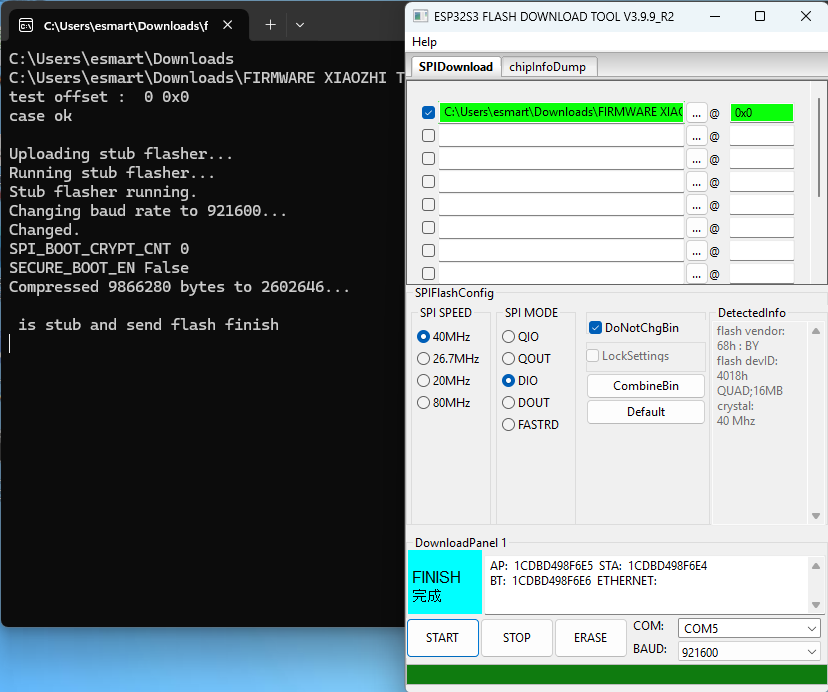
Task: Expand the BAUD rate dropdown
Action: [x=749, y=652]
